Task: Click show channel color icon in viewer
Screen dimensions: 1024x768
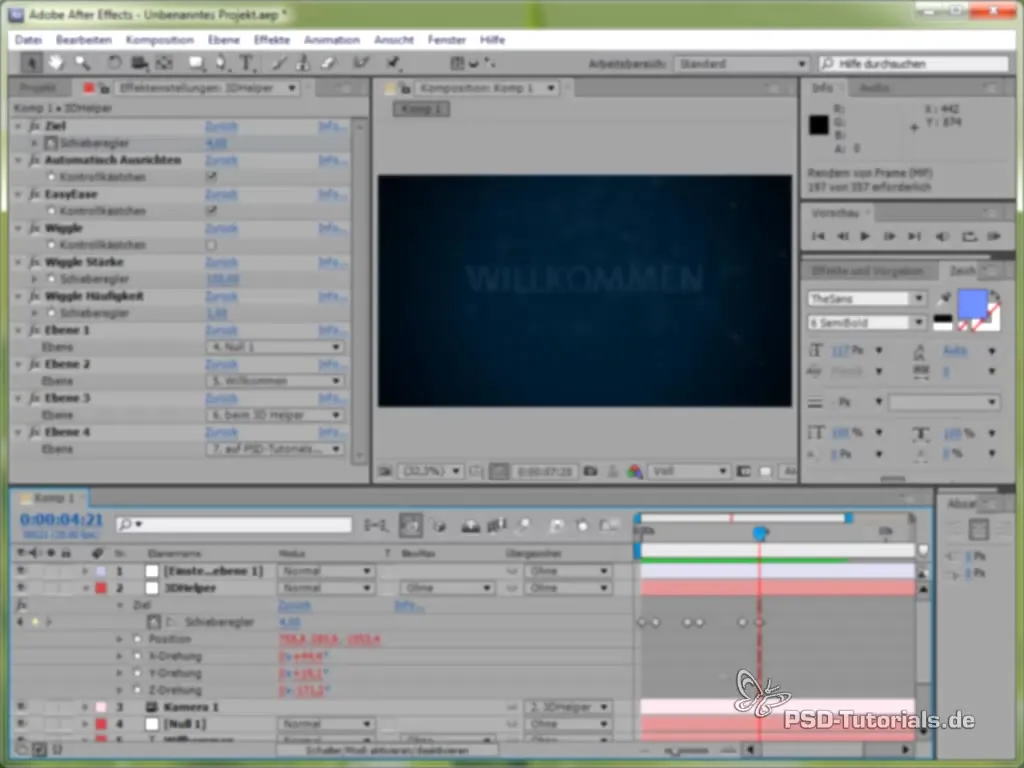Action: (x=634, y=471)
